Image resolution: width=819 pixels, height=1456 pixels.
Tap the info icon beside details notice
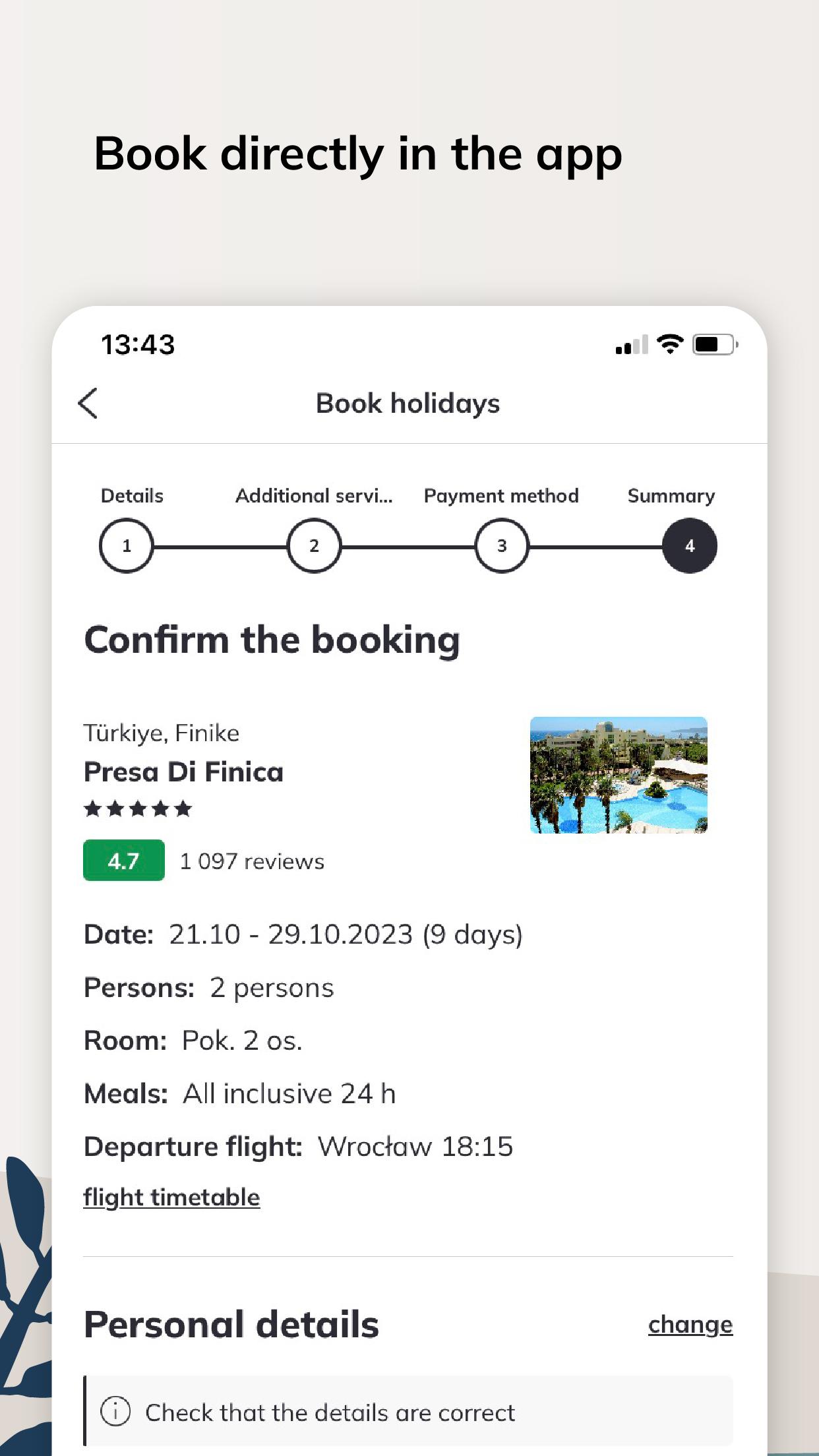[x=115, y=1412]
